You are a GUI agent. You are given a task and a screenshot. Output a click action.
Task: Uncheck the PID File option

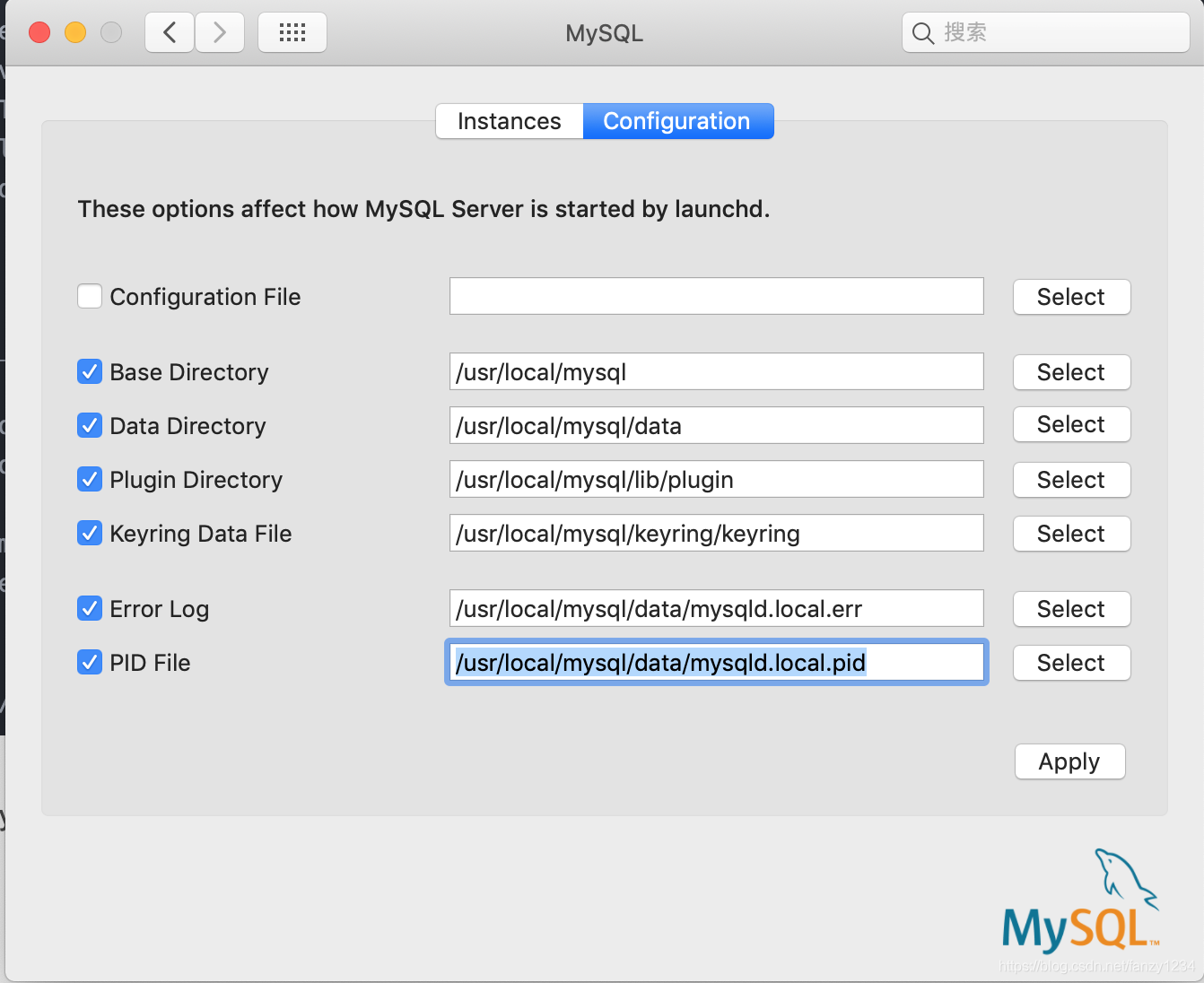89,662
